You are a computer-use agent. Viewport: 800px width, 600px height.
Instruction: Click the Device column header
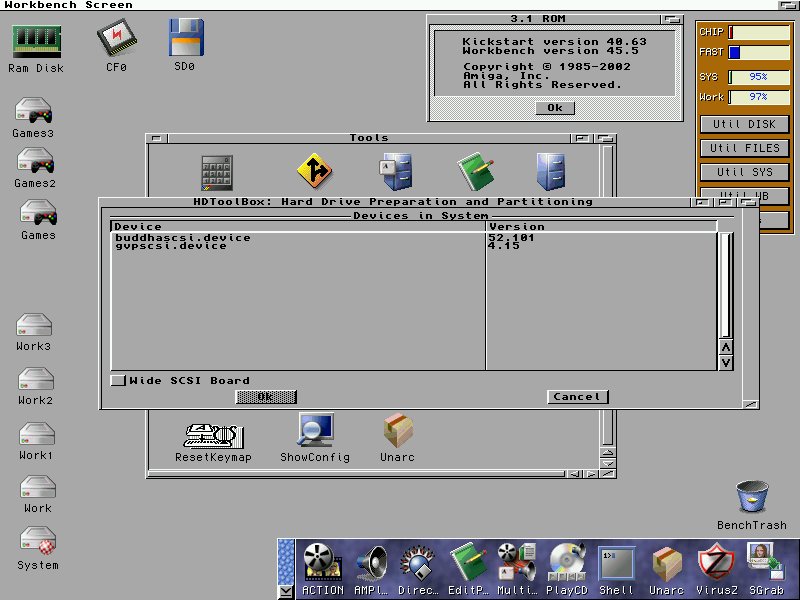[x=297, y=226]
